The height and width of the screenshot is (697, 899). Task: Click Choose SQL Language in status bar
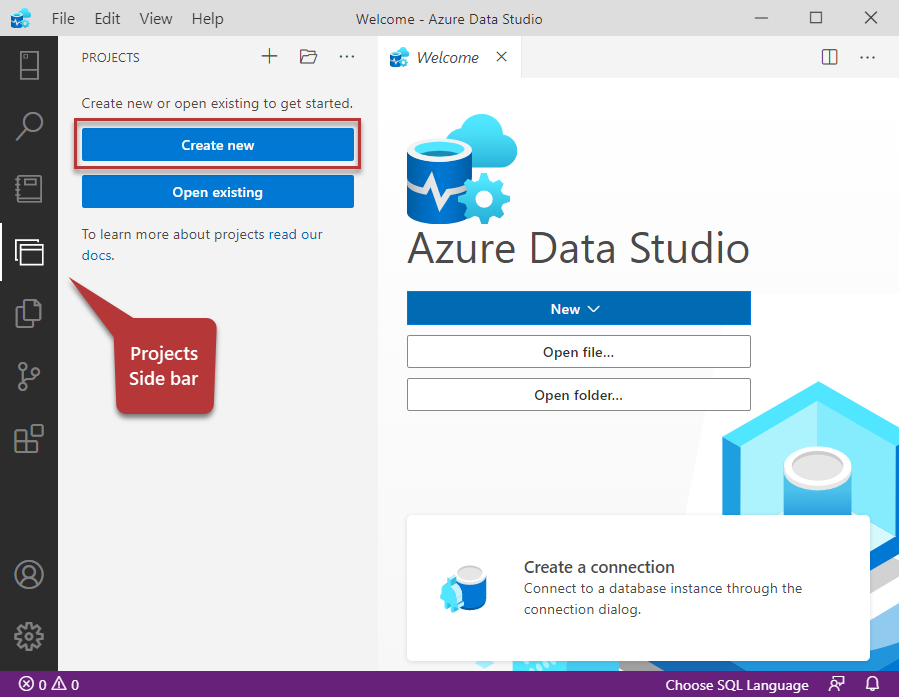tap(737, 684)
